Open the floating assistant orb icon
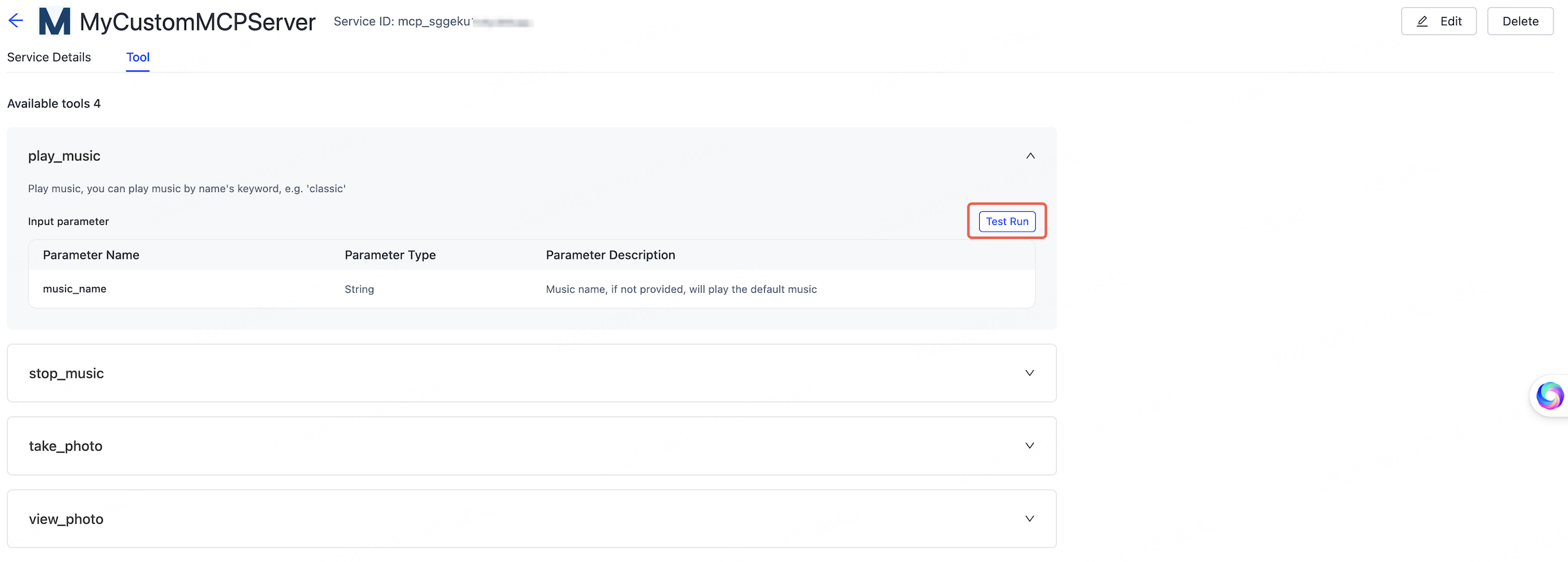This screenshot has height=562, width=1568. tap(1550, 396)
